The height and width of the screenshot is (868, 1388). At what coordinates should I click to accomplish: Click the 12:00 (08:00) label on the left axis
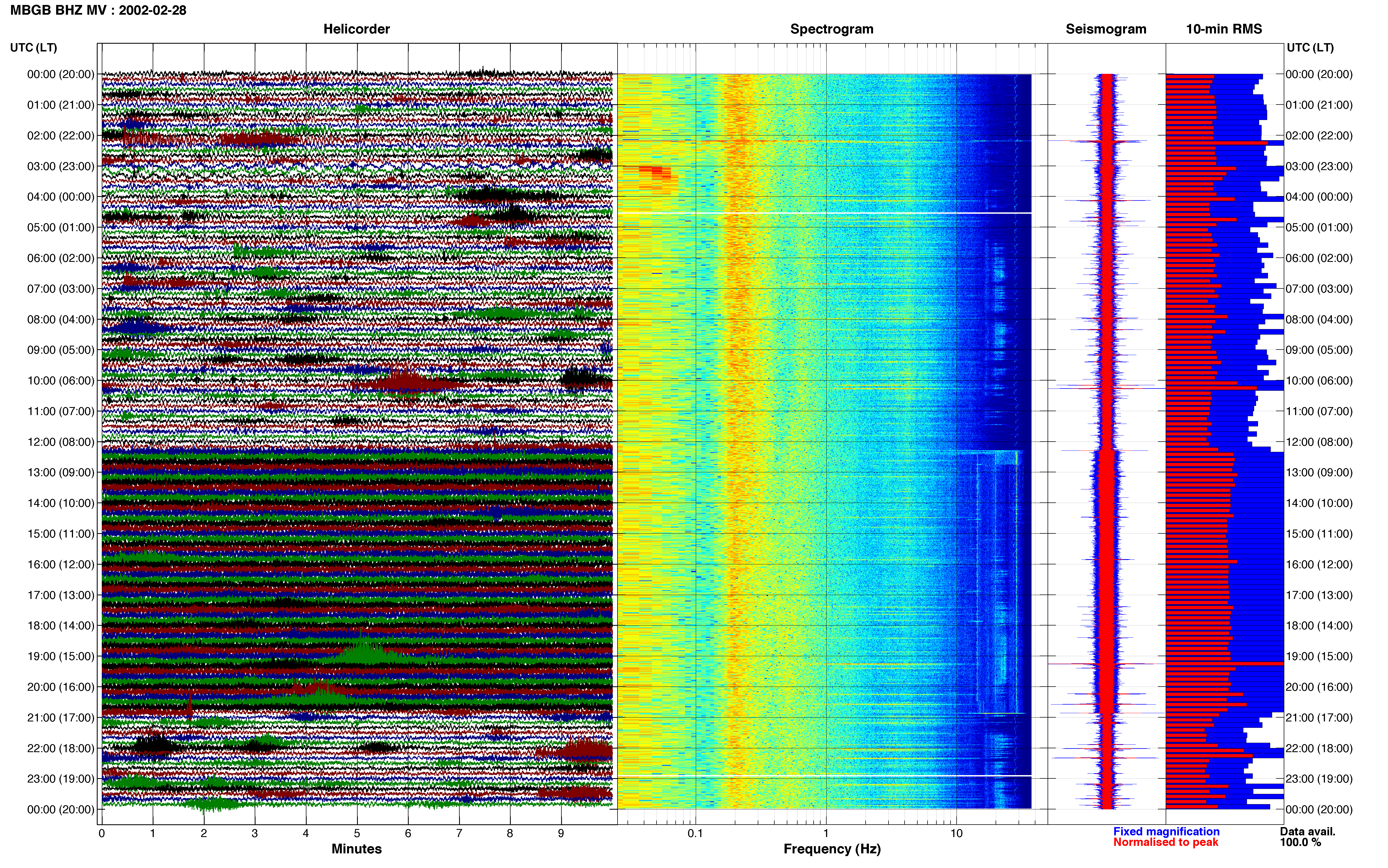pos(60,442)
